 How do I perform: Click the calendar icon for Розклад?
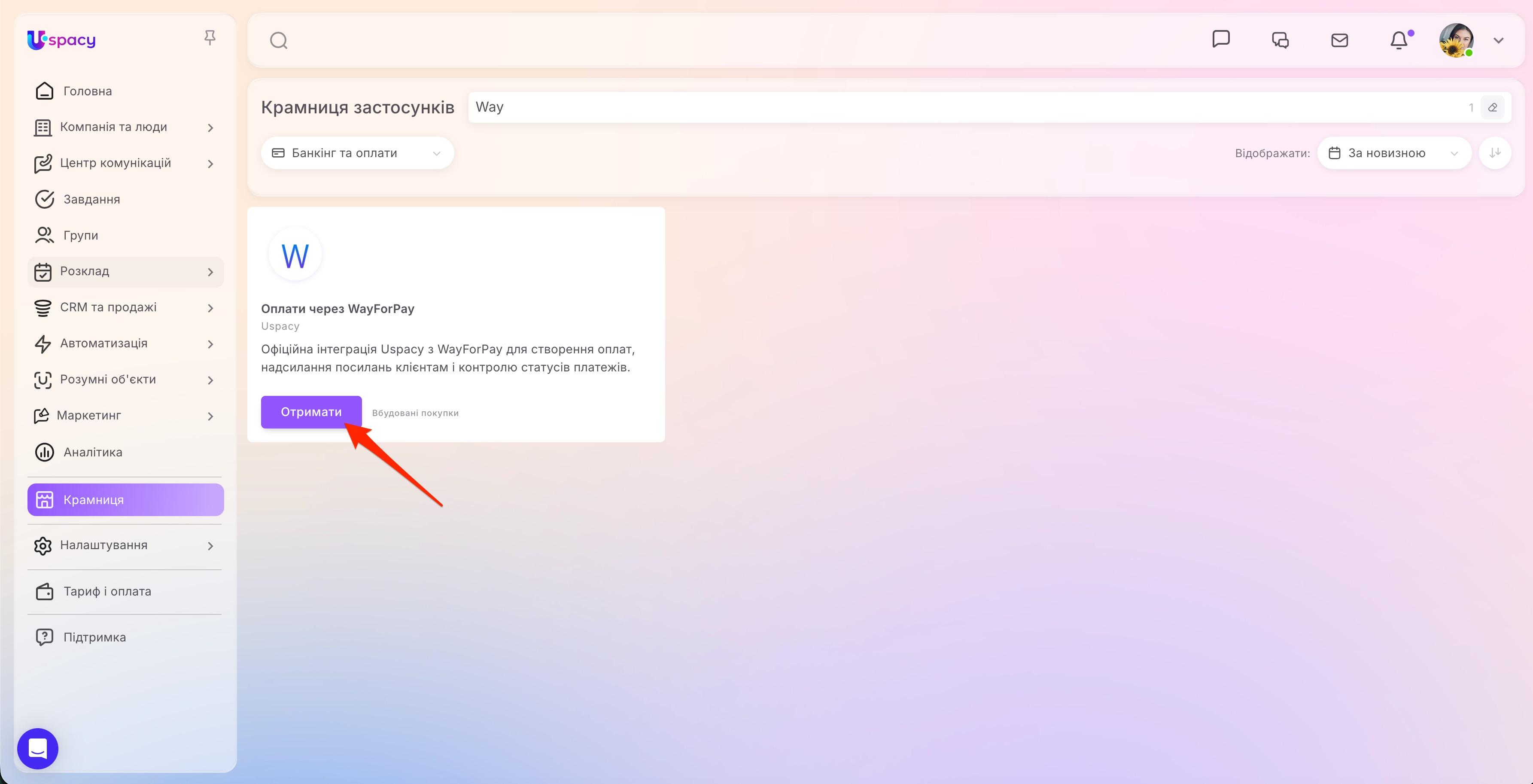click(43, 272)
